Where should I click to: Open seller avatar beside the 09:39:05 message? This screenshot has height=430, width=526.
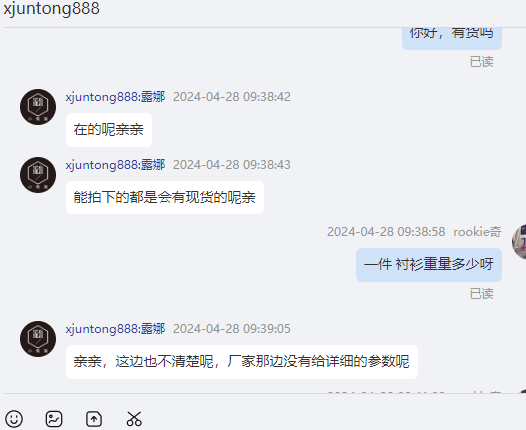[38, 339]
